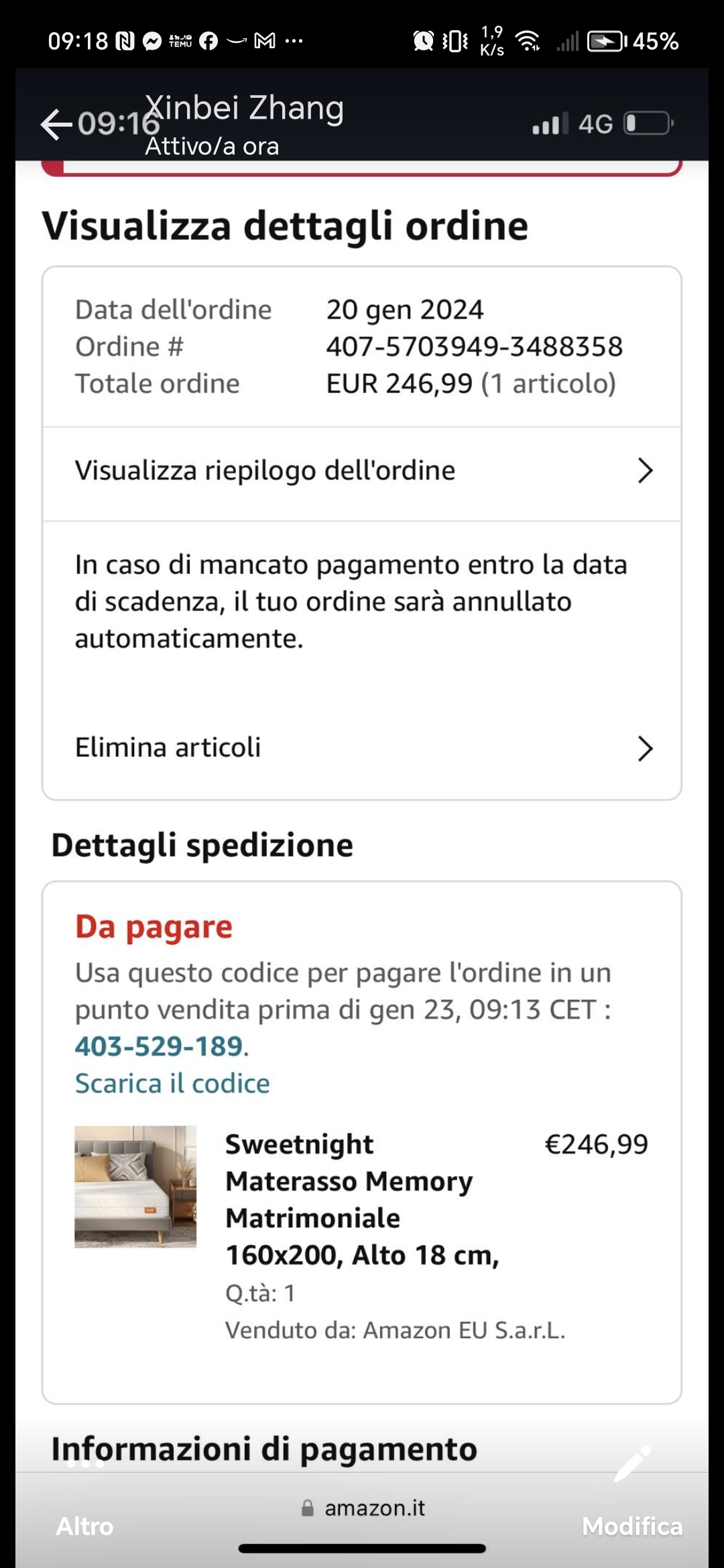Tap the amazon.it address bar

(x=374, y=1508)
